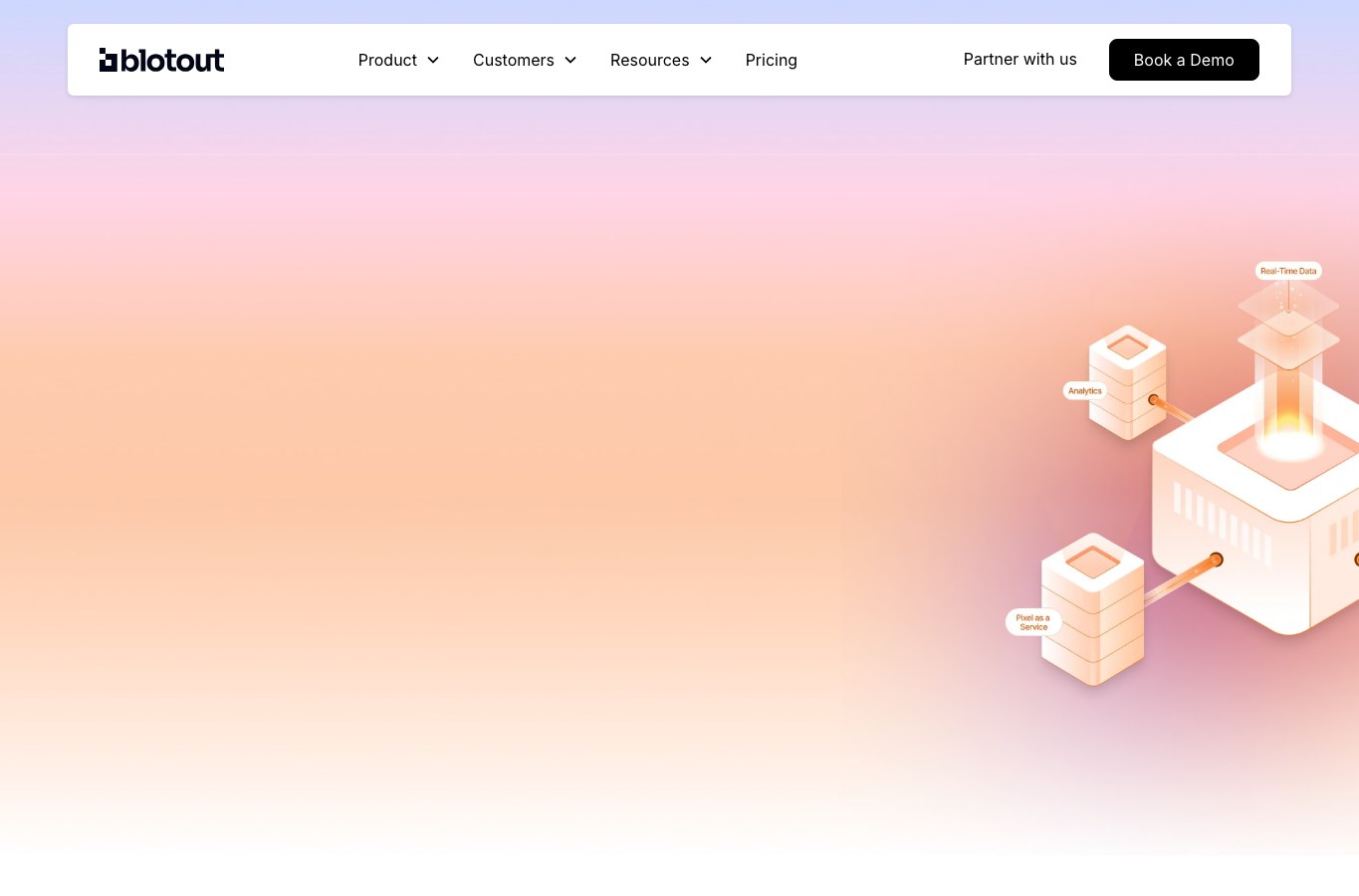Viewport: 1359px width, 896px height.
Task: Open the Partner with us link
Action: pos(1019,59)
